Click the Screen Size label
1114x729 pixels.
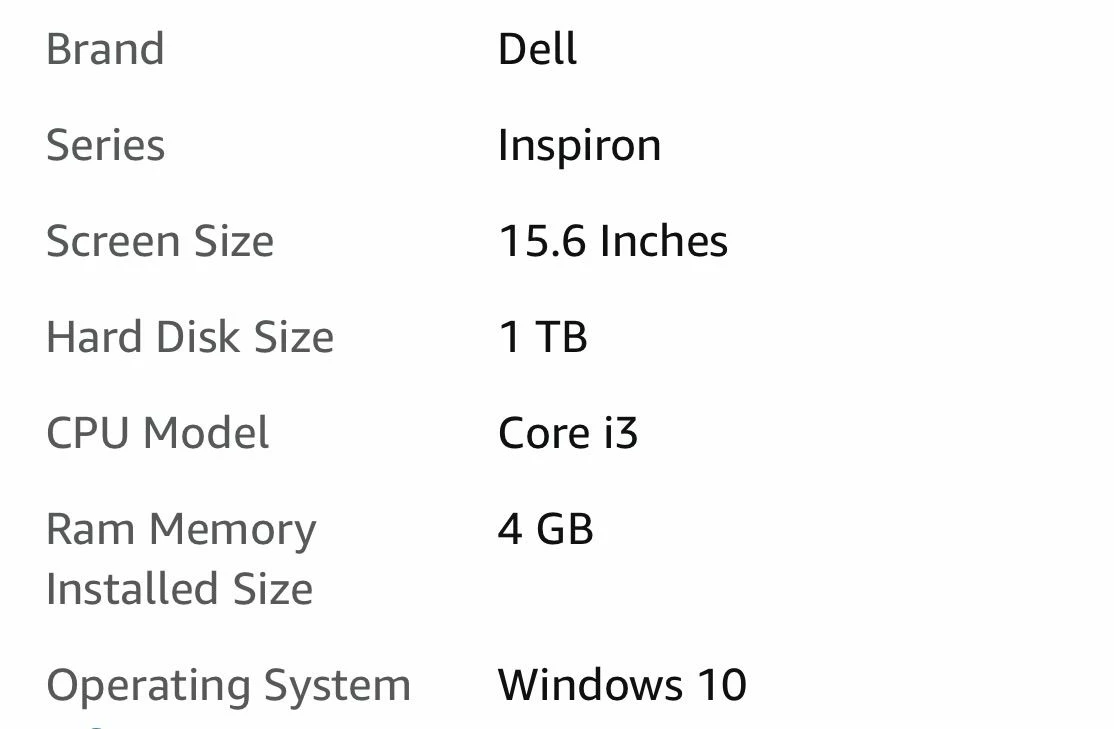pos(160,242)
